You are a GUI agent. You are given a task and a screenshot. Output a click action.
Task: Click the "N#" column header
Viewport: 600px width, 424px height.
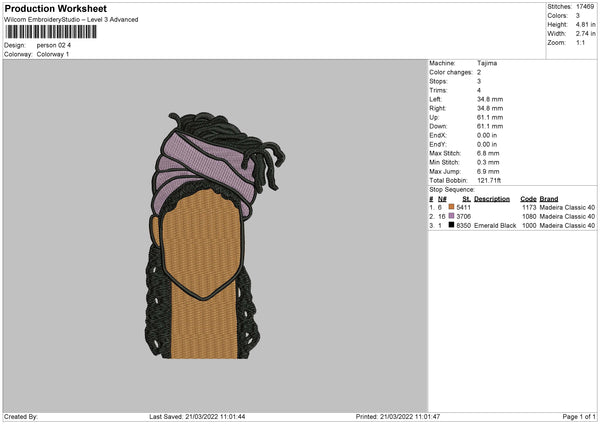click(442, 199)
